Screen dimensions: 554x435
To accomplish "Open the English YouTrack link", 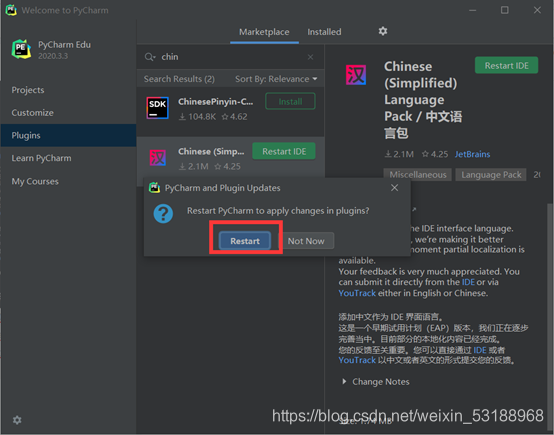I will pyautogui.click(x=357, y=293).
